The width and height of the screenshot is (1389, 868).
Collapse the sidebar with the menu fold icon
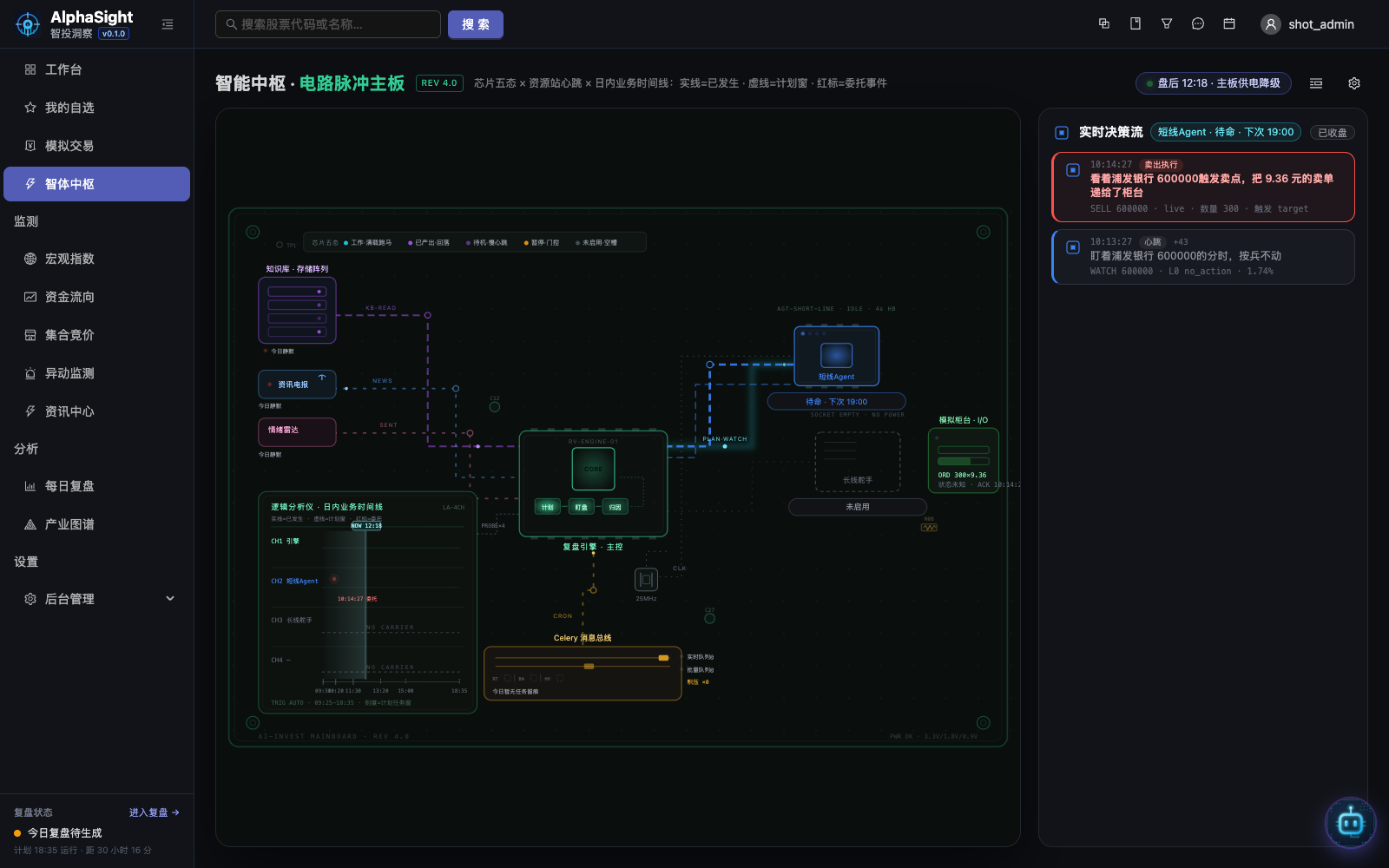(x=168, y=24)
